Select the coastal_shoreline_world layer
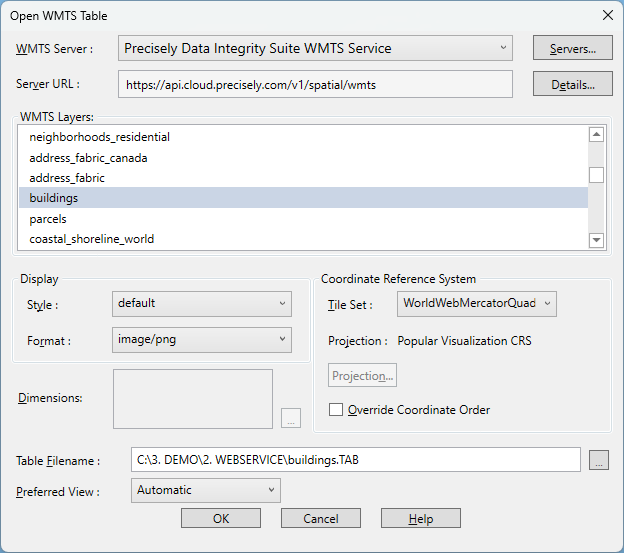 click(92, 239)
